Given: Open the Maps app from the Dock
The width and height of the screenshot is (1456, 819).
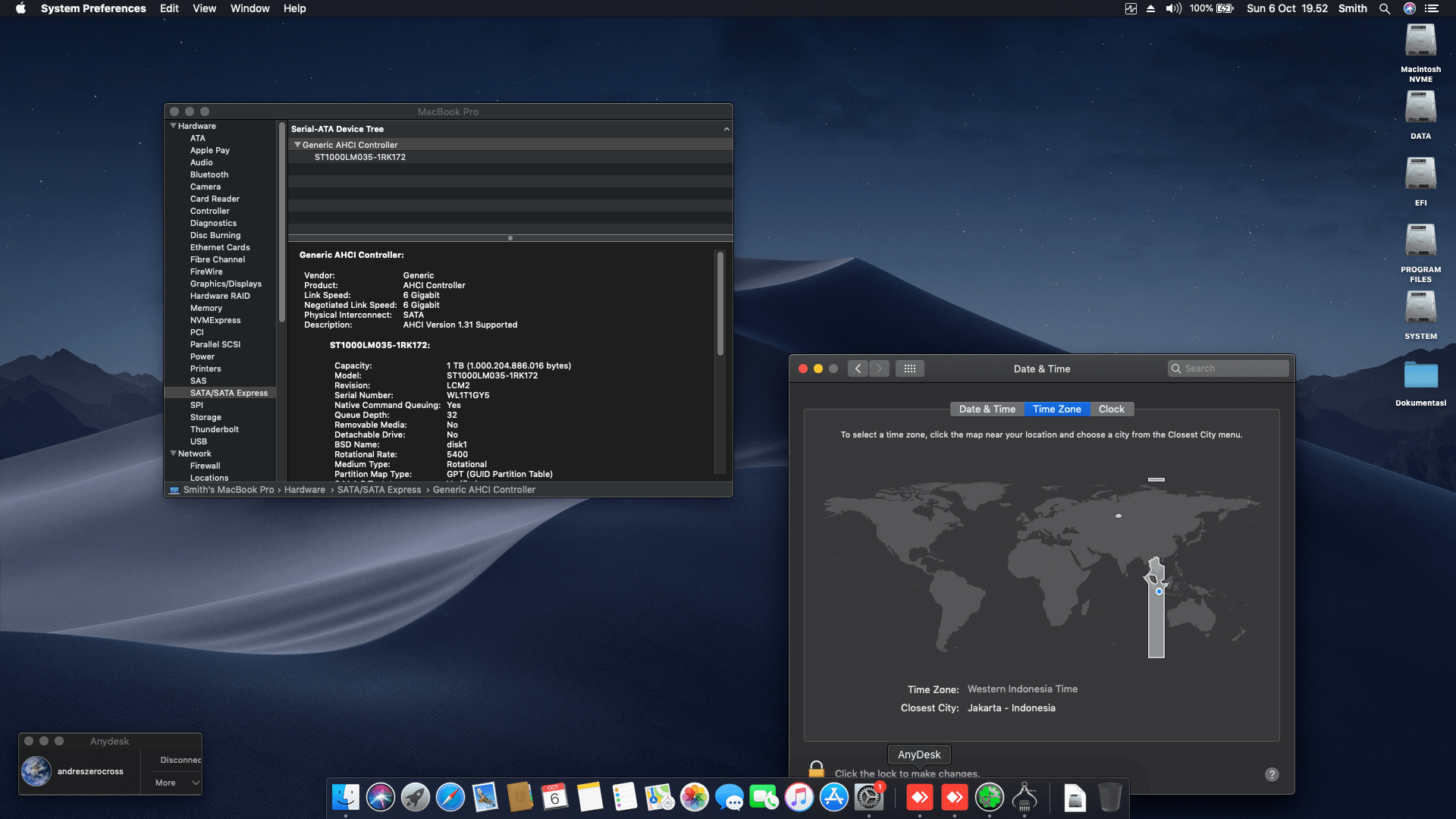Looking at the screenshot, I should [x=660, y=798].
